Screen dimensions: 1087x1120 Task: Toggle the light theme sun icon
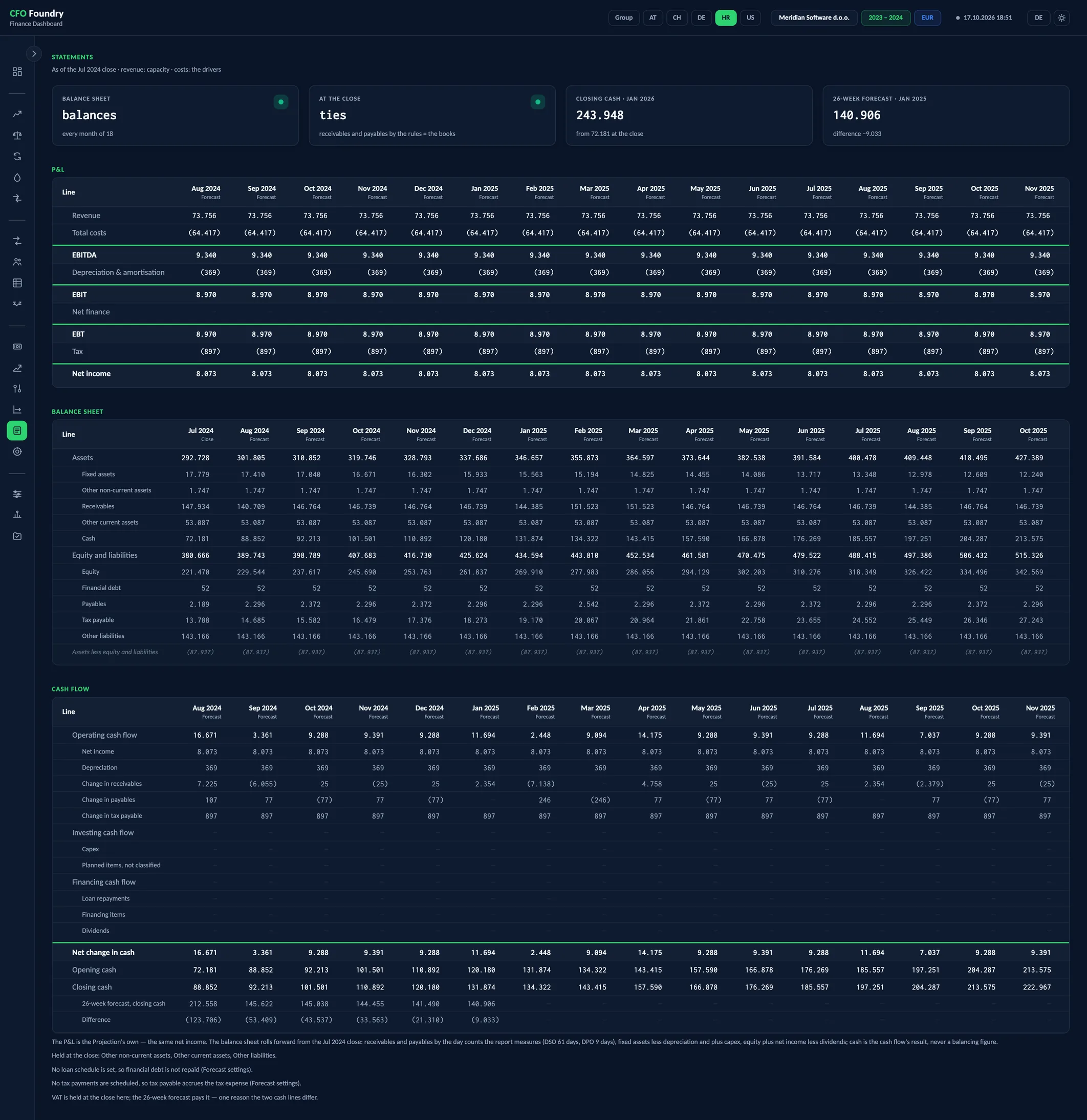coord(1061,18)
